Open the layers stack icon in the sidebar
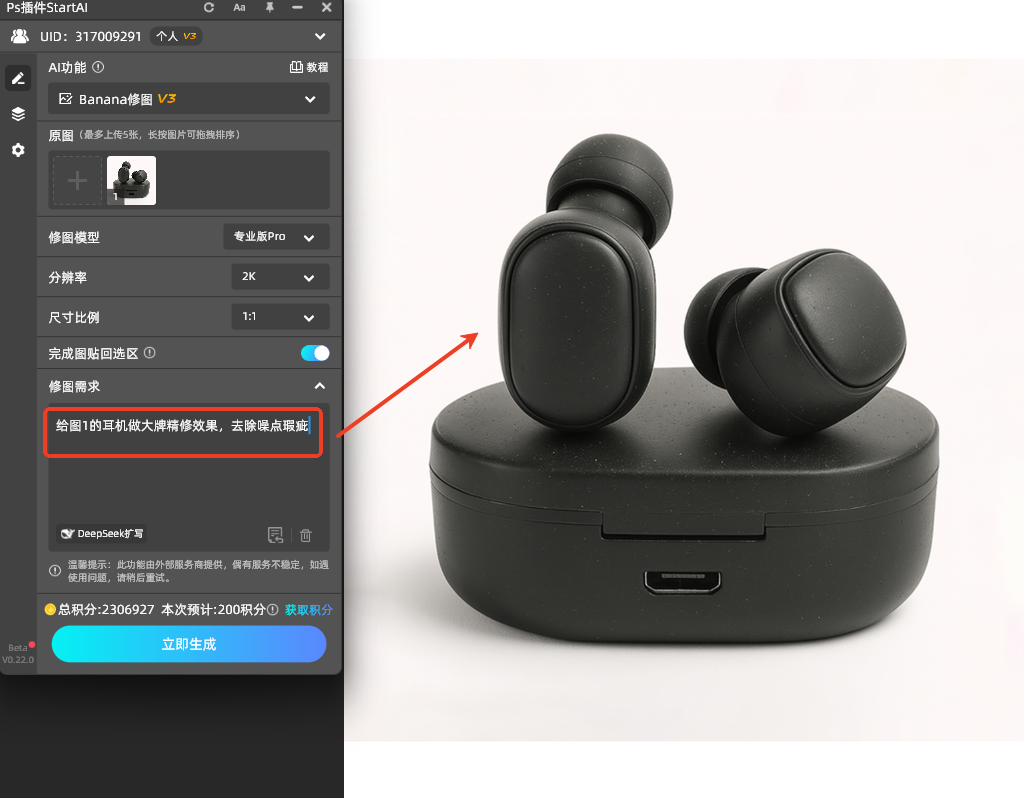The image size is (1024, 798). tap(18, 114)
